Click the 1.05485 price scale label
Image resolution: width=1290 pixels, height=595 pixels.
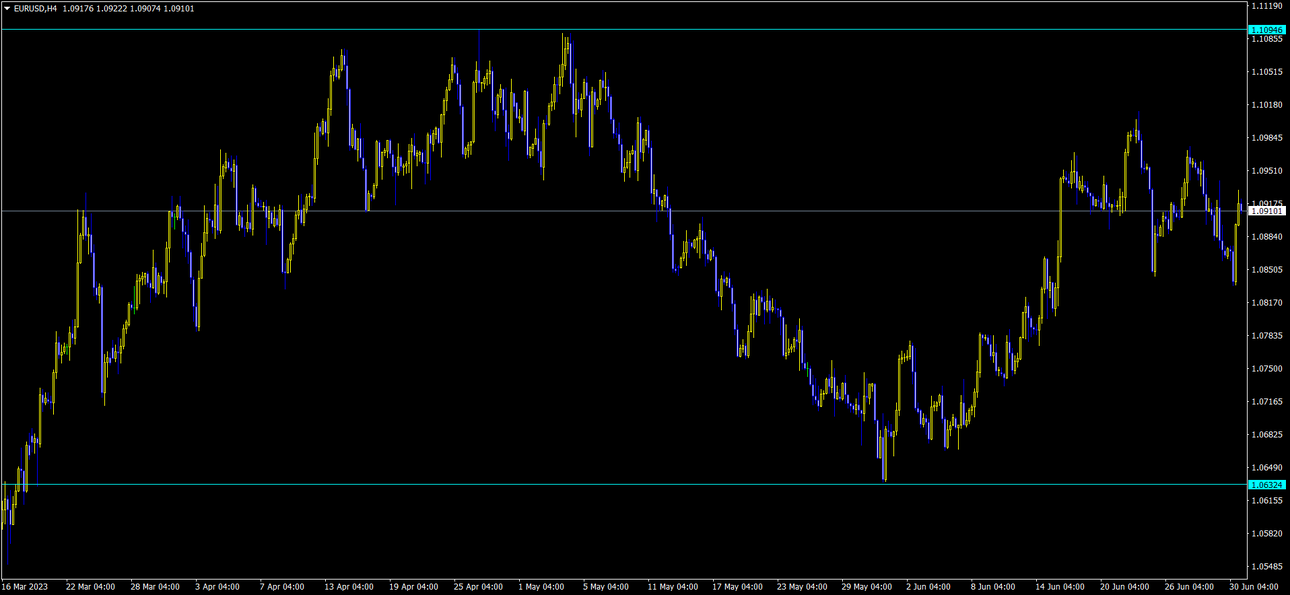click(1267, 567)
